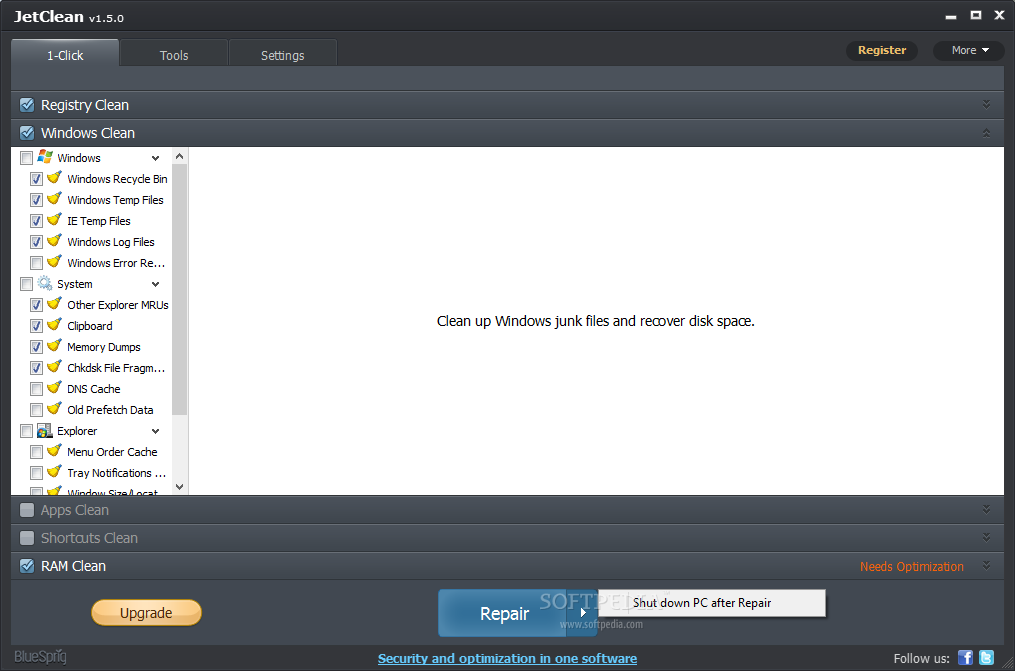
Task: Click broom icon beside Windows Recycle Bin
Action: [x=54, y=177]
